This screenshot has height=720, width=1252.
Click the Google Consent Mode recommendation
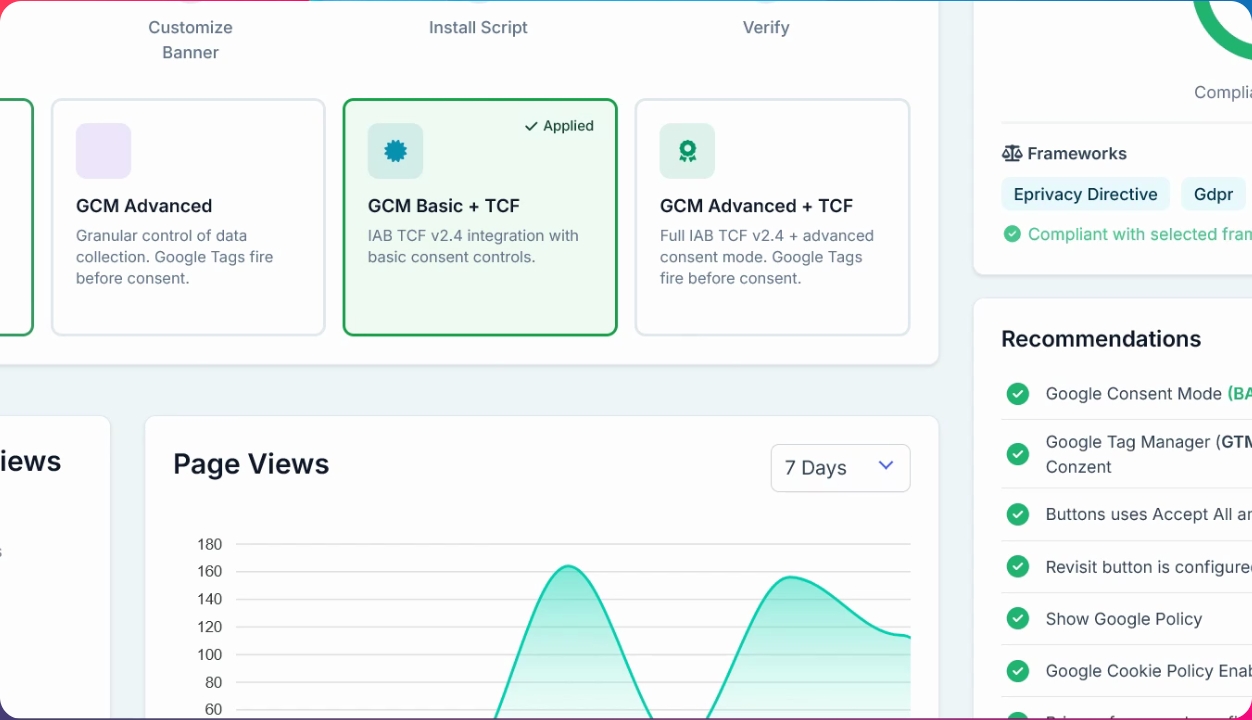1127,394
